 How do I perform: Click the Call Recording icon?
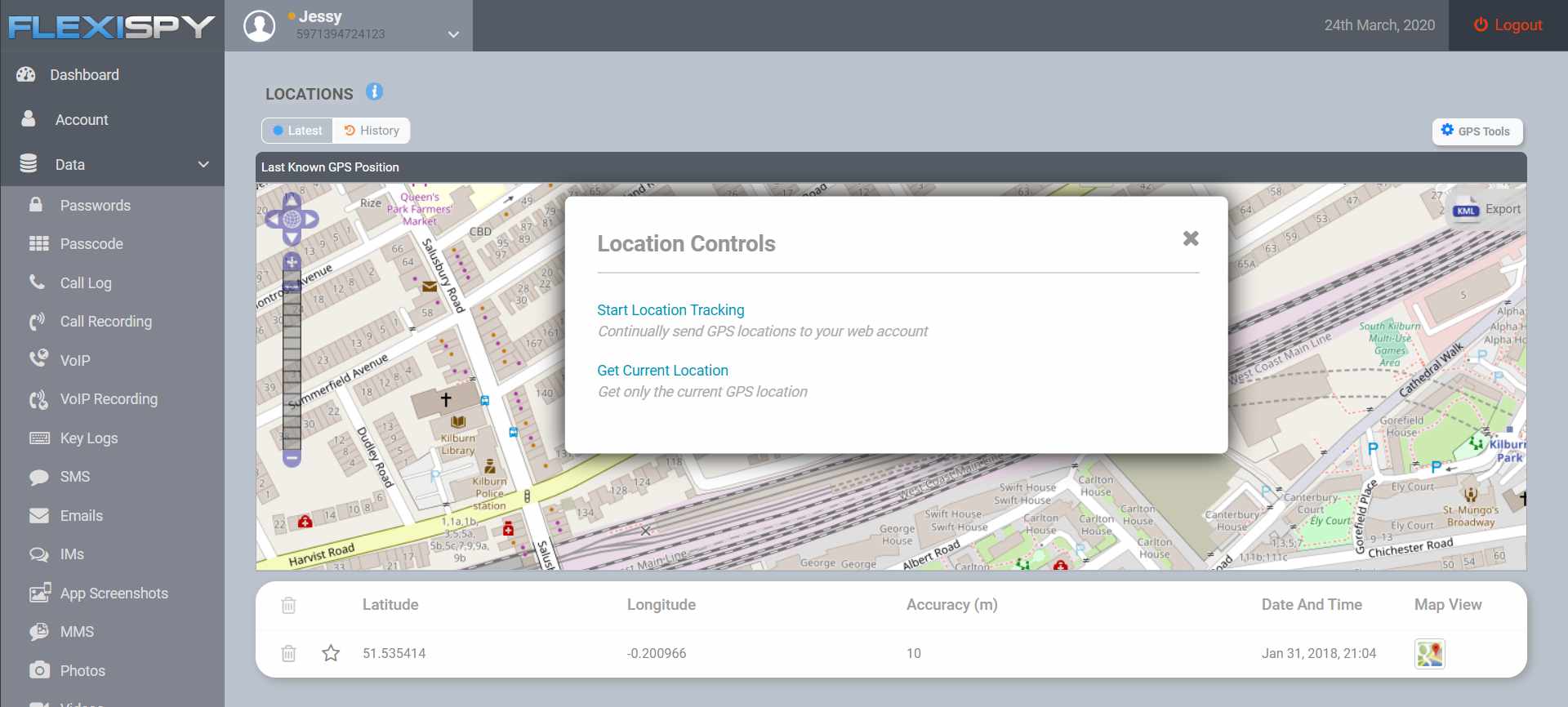click(38, 322)
